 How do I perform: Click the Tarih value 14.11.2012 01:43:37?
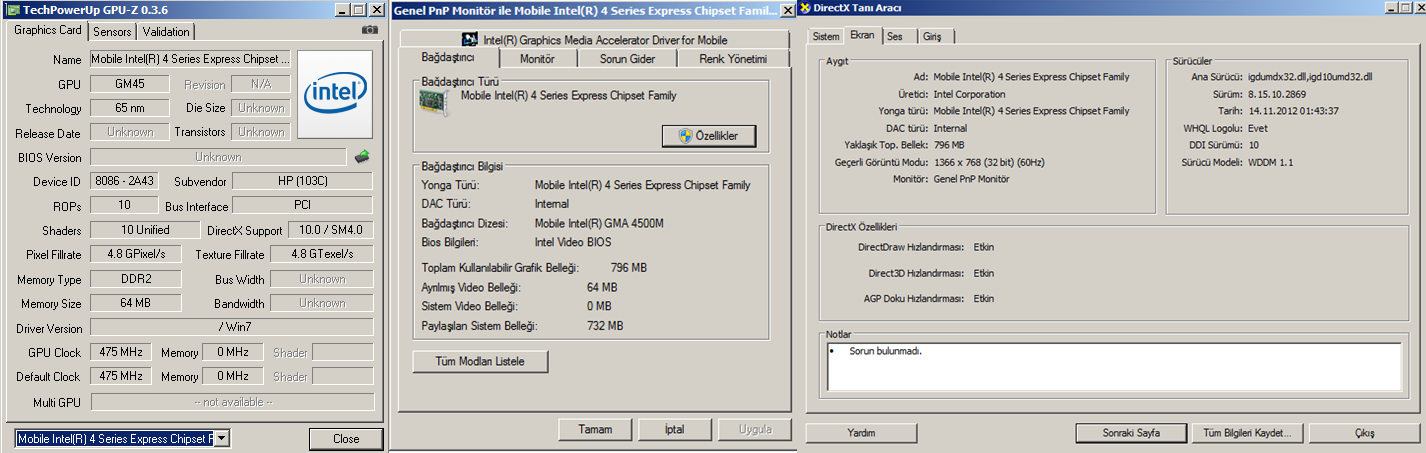pyautogui.click(x=1294, y=111)
